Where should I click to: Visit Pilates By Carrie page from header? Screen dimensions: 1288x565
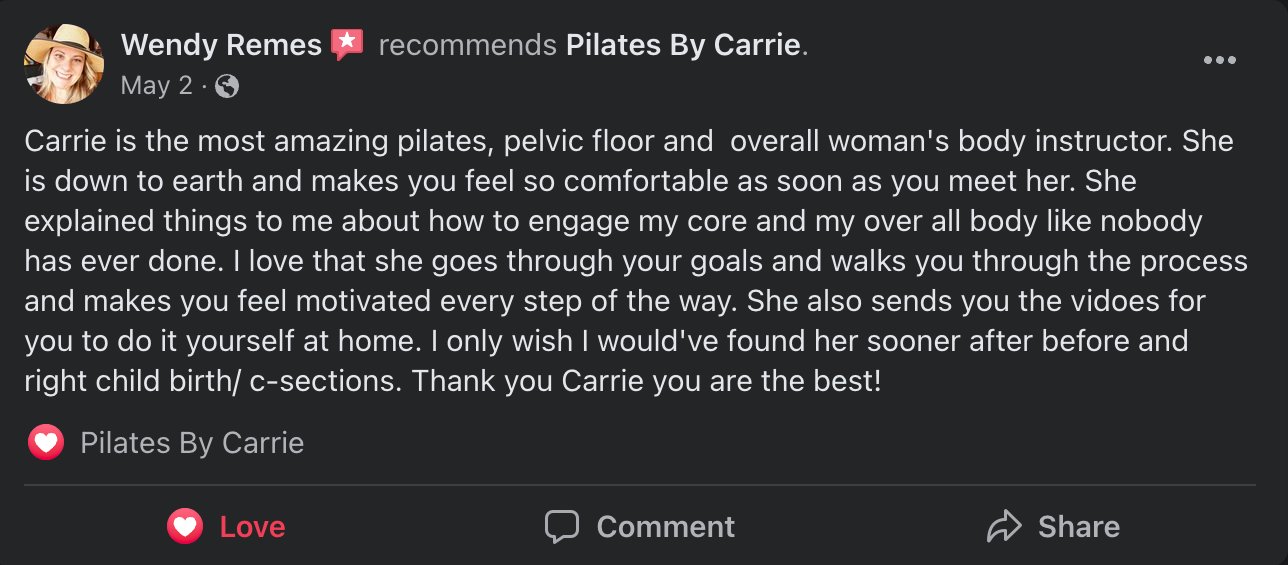(x=683, y=45)
